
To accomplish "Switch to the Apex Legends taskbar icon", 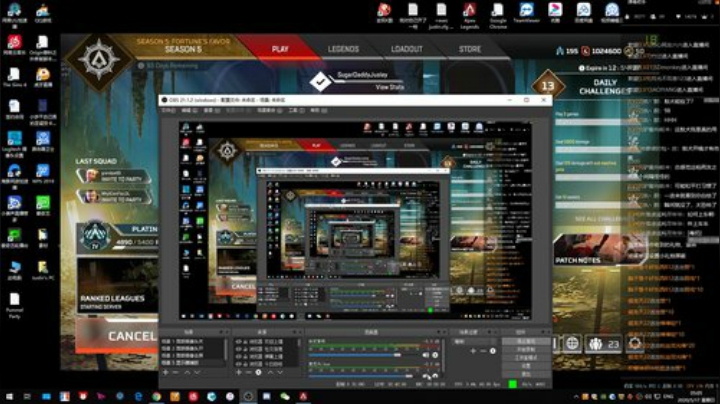I will [304, 396].
